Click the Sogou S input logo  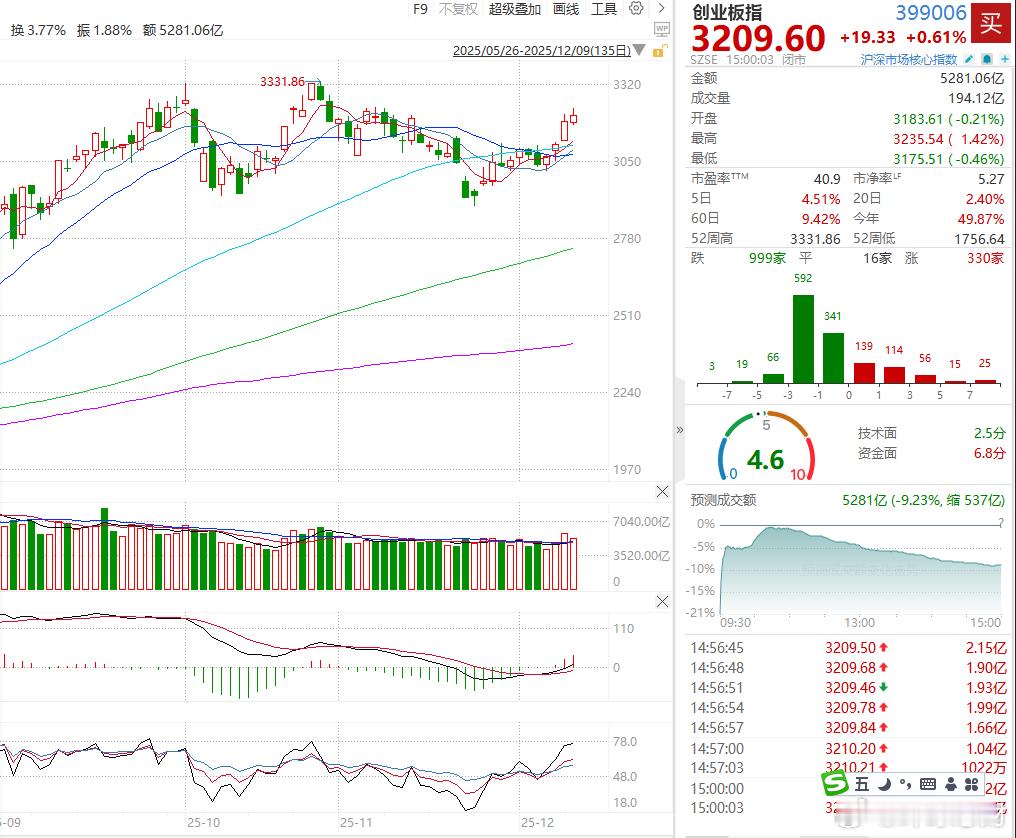click(x=835, y=784)
